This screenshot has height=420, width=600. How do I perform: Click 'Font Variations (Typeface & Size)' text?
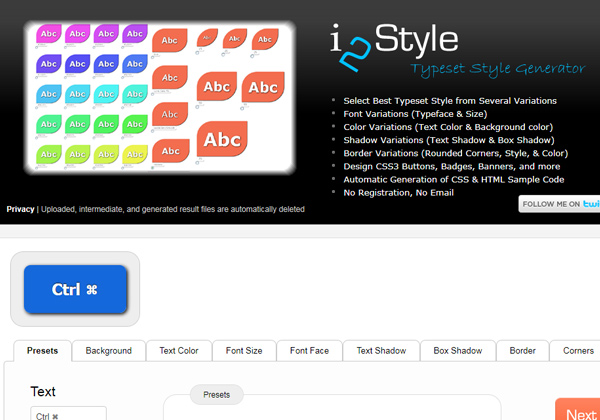[x=415, y=114]
